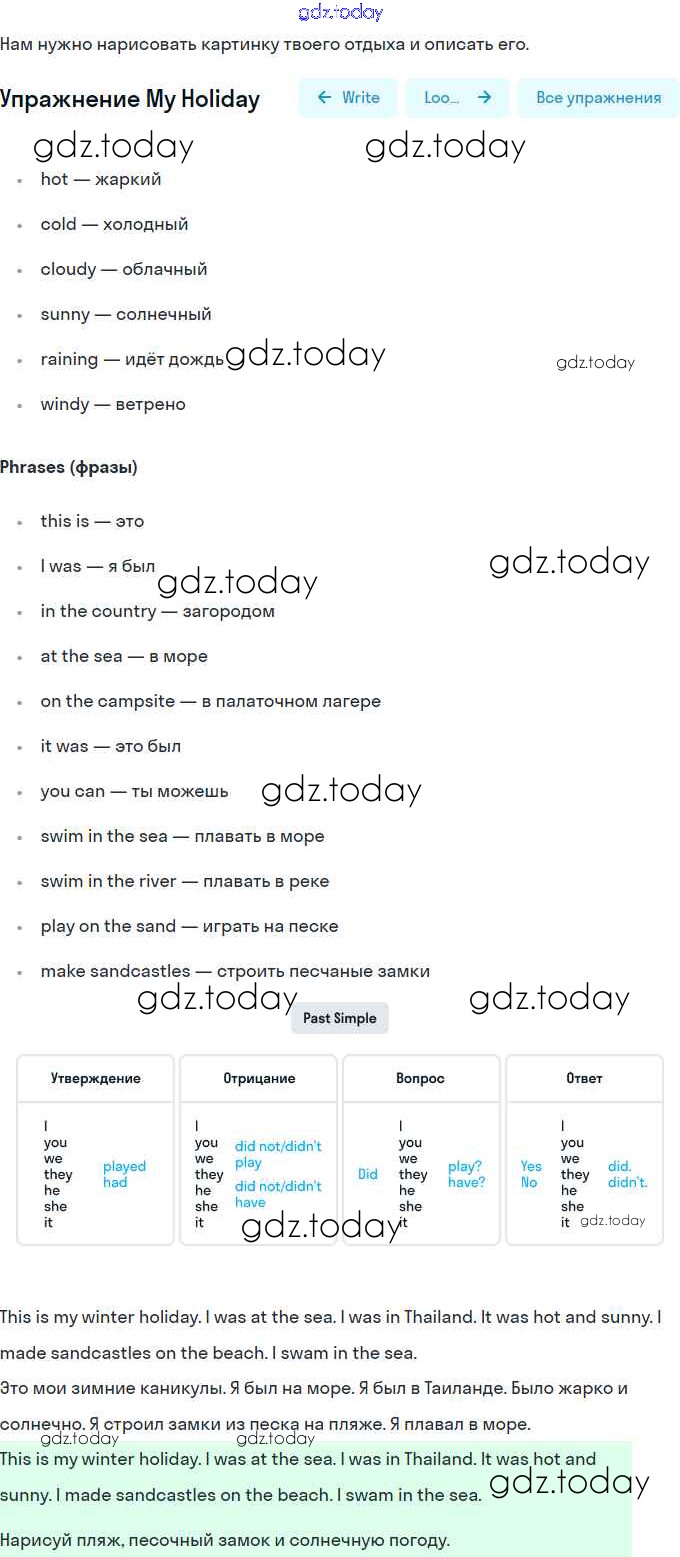
Task: Open the Все упражнения list
Action: coord(598,98)
